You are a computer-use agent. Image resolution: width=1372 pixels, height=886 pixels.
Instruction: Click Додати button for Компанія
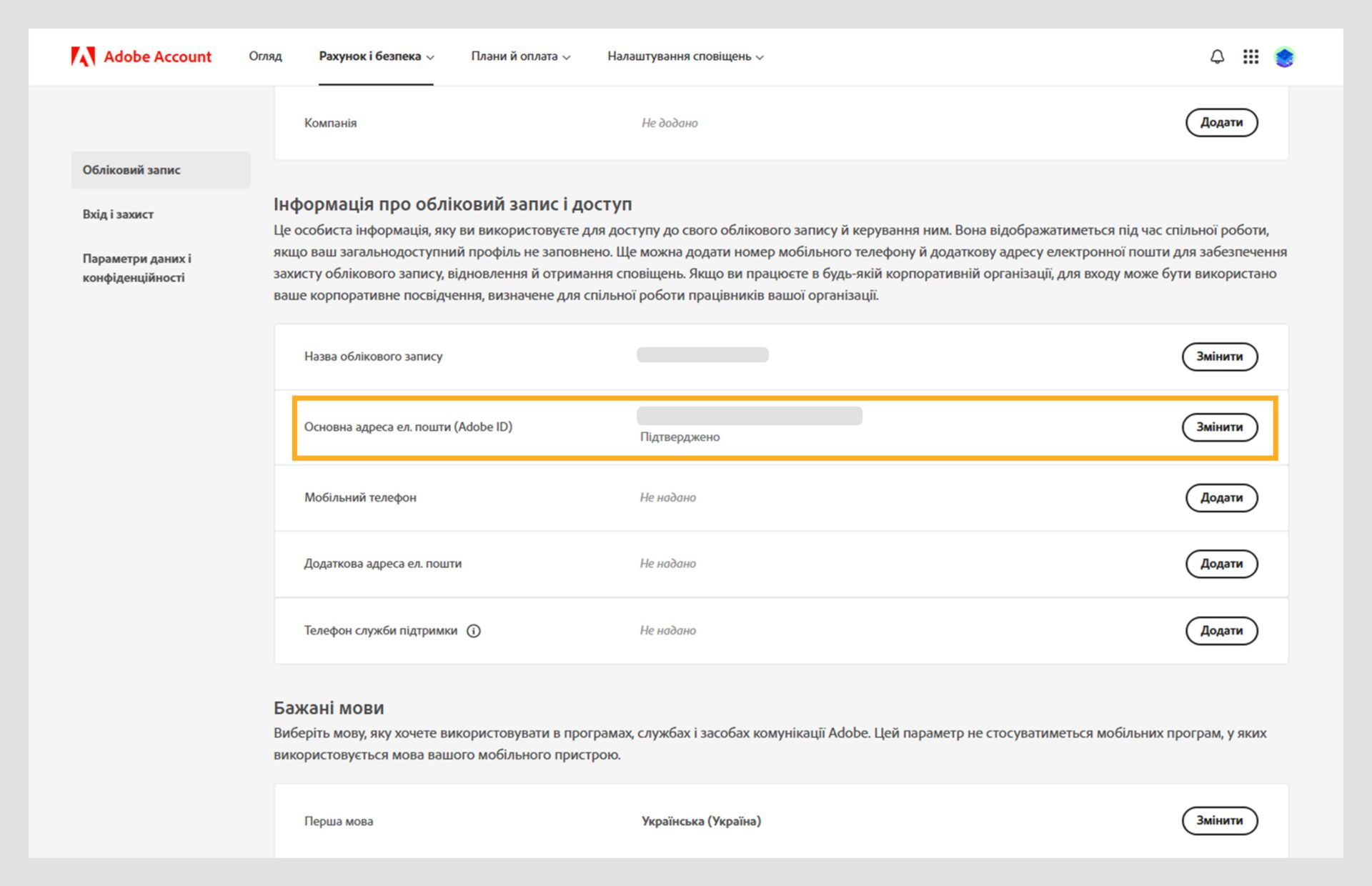[x=1221, y=122]
